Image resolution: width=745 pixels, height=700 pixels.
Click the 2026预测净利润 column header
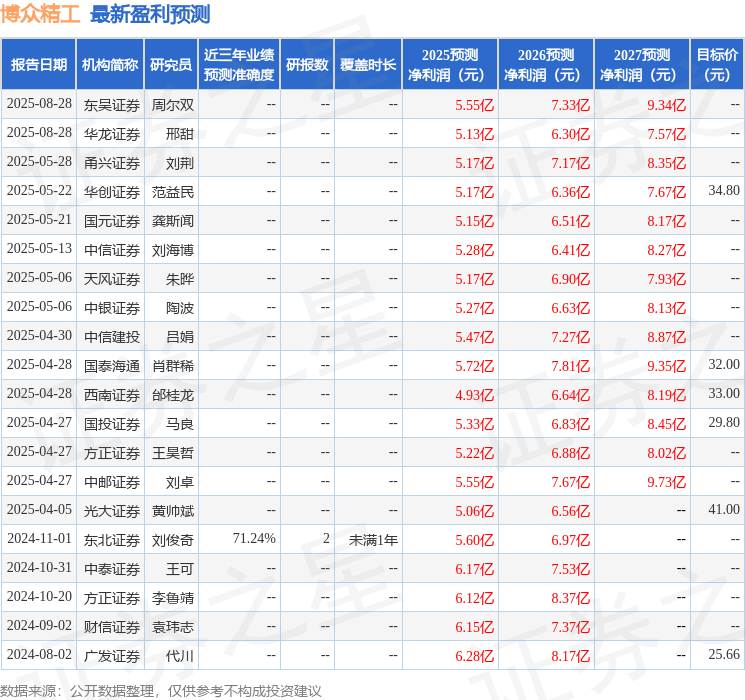point(546,65)
